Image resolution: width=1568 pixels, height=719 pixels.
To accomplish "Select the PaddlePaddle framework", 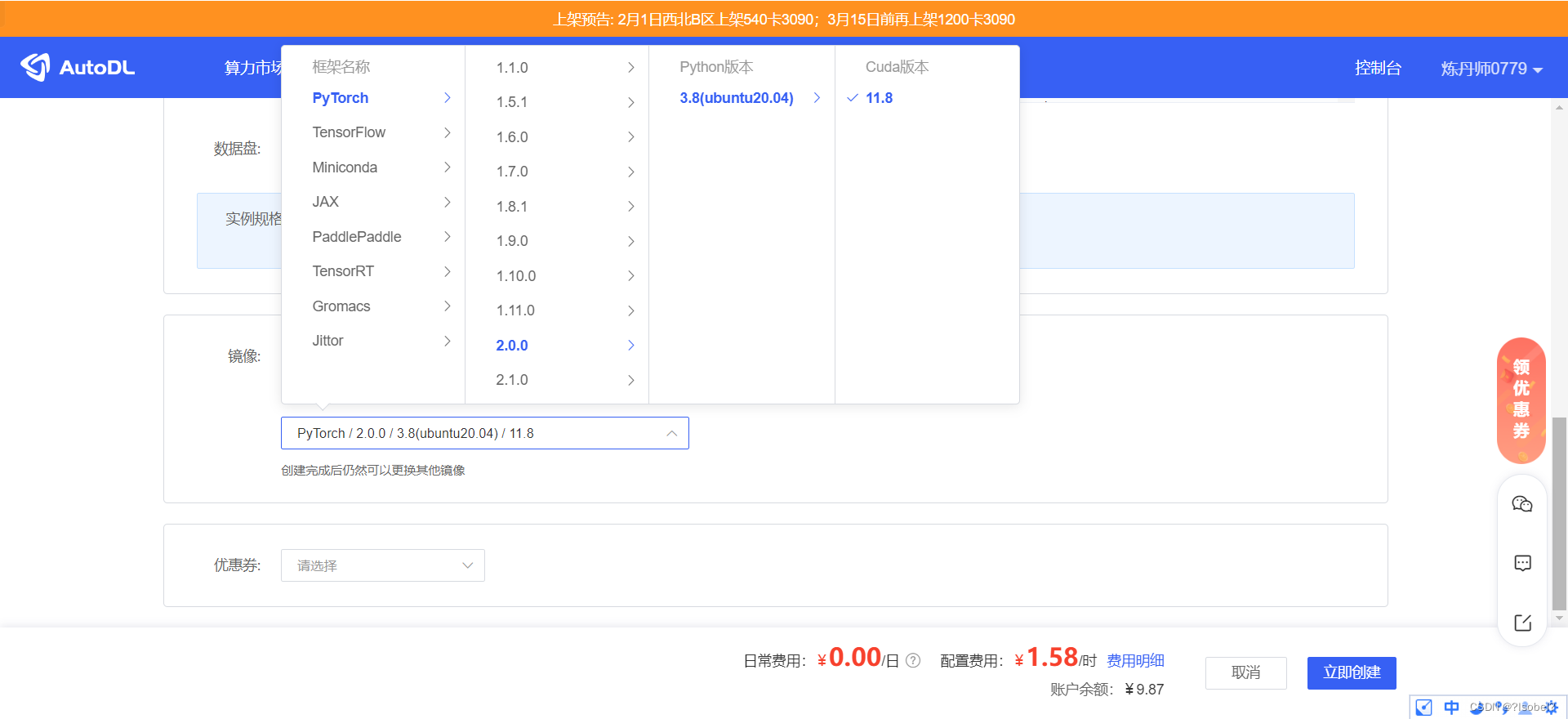I will tap(373, 237).
